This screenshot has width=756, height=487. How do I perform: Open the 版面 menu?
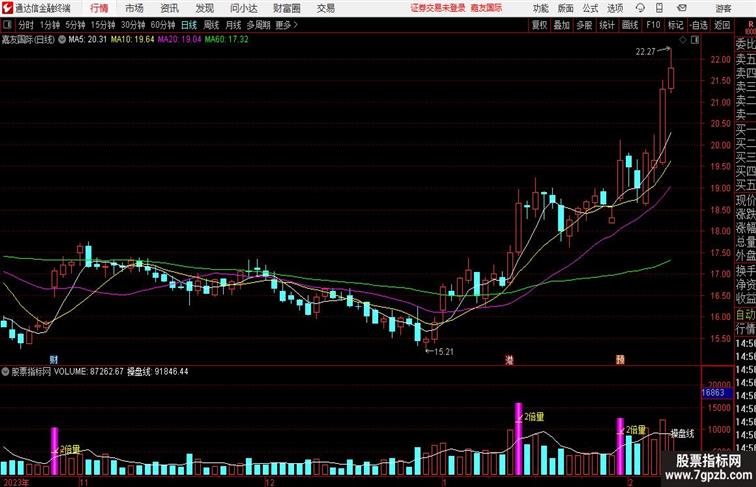[566, 8]
